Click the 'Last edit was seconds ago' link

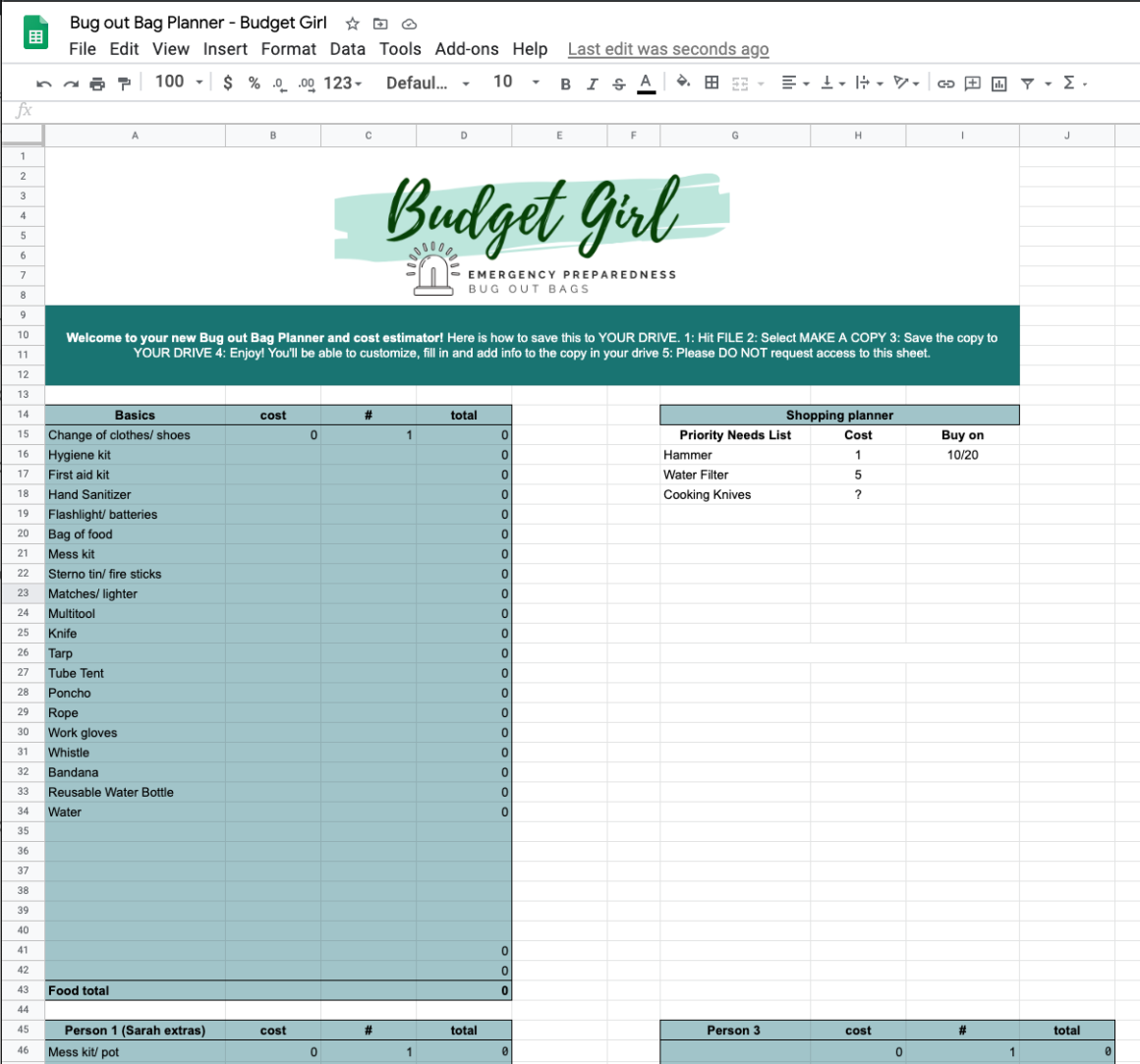(668, 49)
